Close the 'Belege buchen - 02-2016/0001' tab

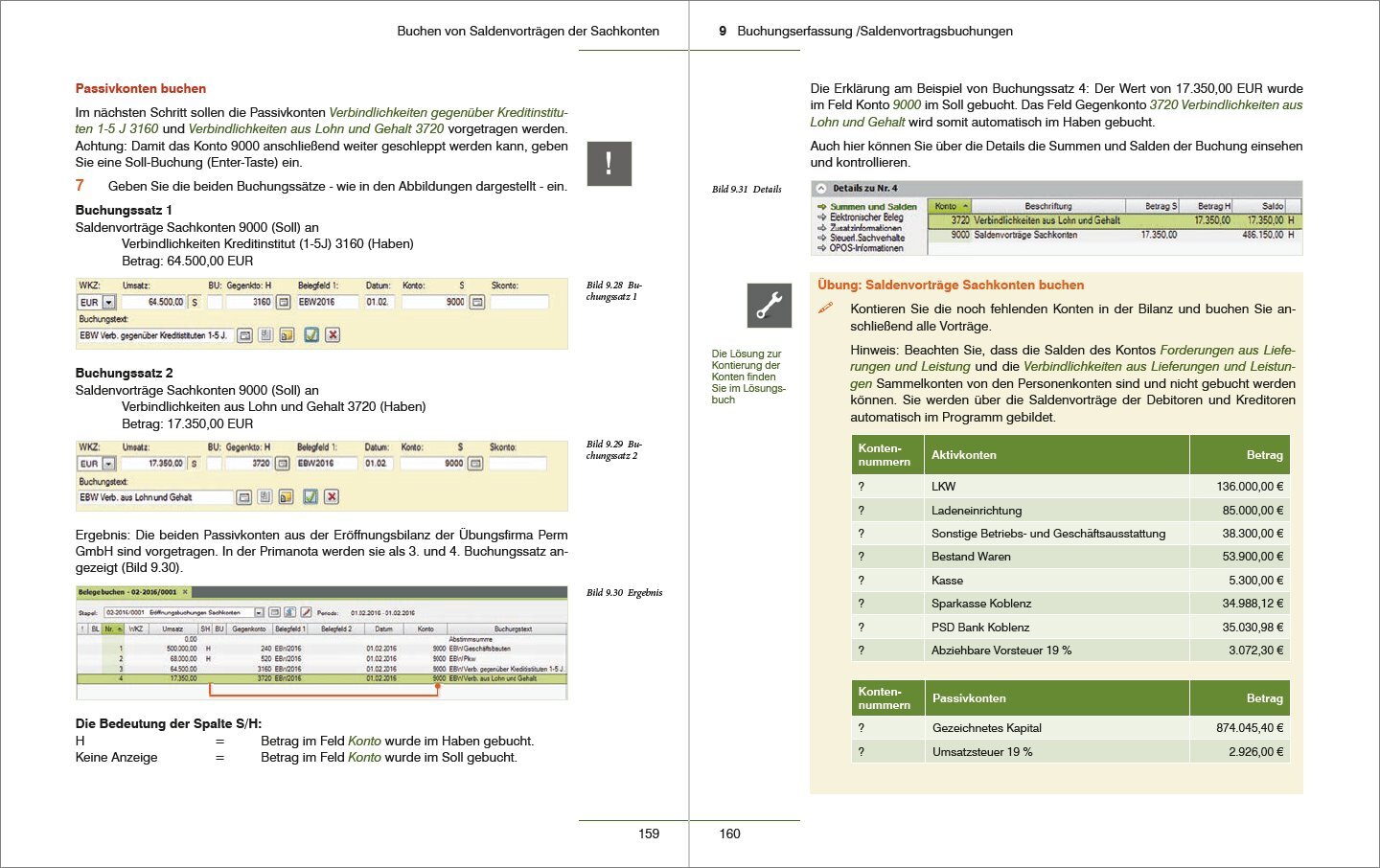pos(185,592)
